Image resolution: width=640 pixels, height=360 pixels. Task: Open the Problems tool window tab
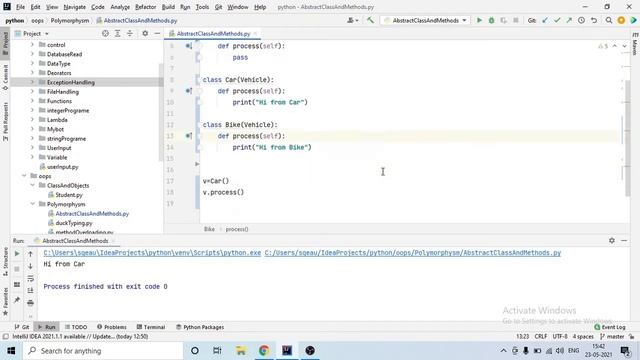click(x=111, y=327)
